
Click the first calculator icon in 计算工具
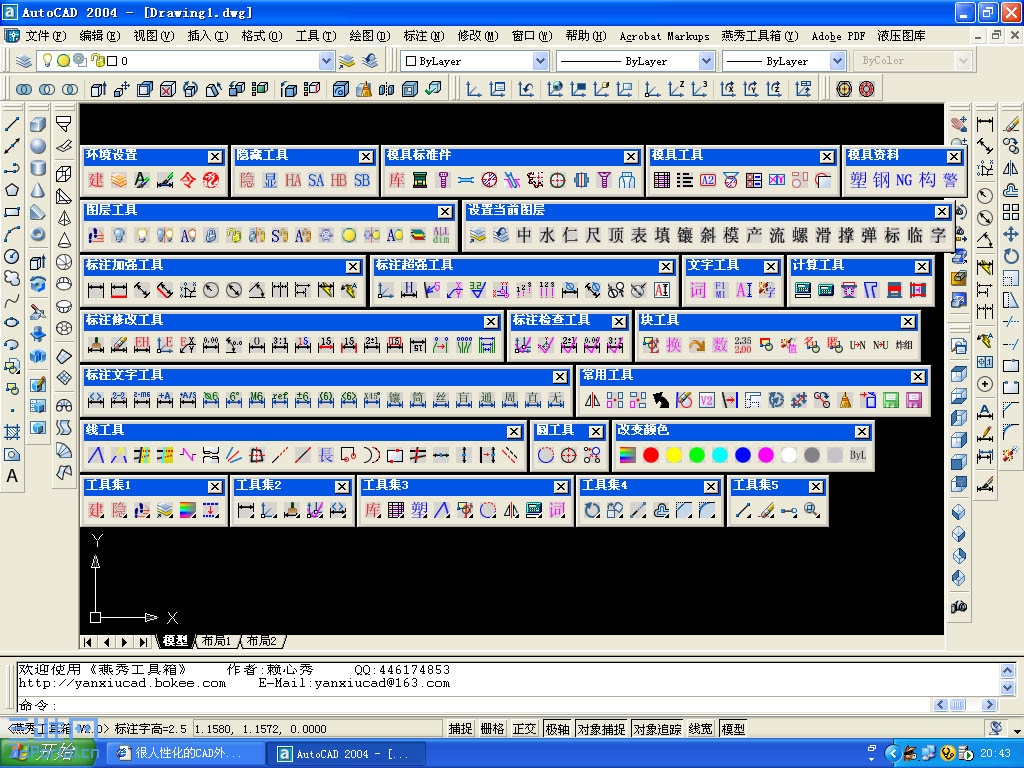point(803,290)
